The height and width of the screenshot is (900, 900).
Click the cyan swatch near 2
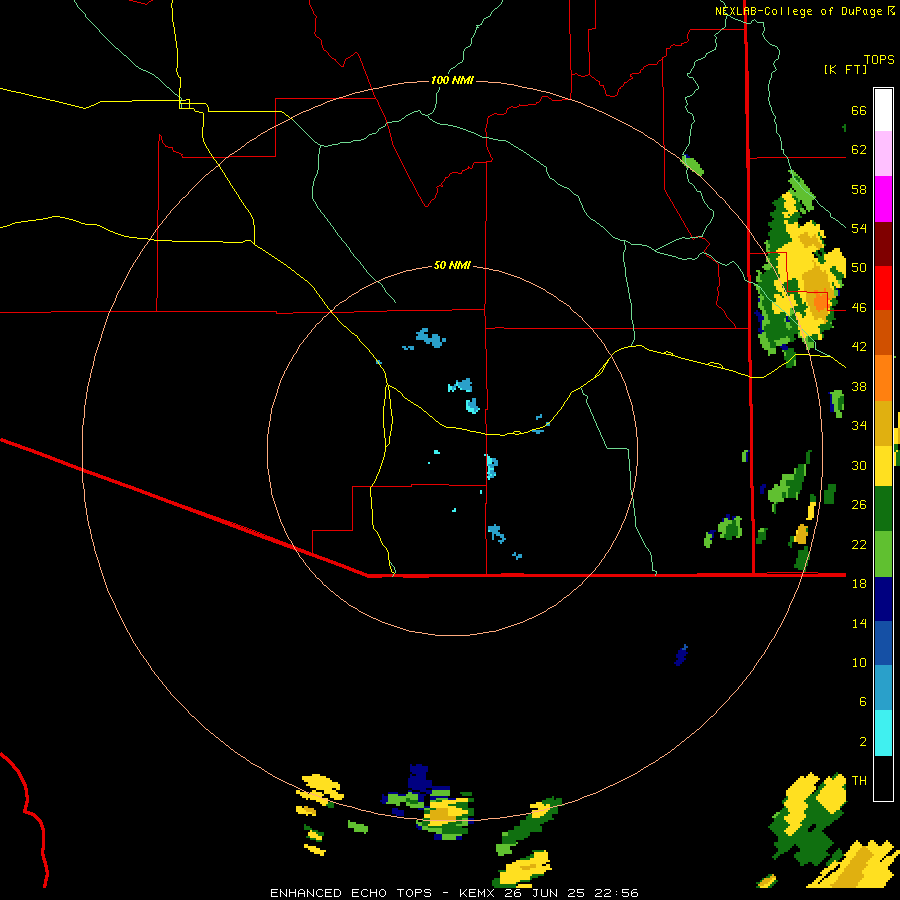coord(883,733)
